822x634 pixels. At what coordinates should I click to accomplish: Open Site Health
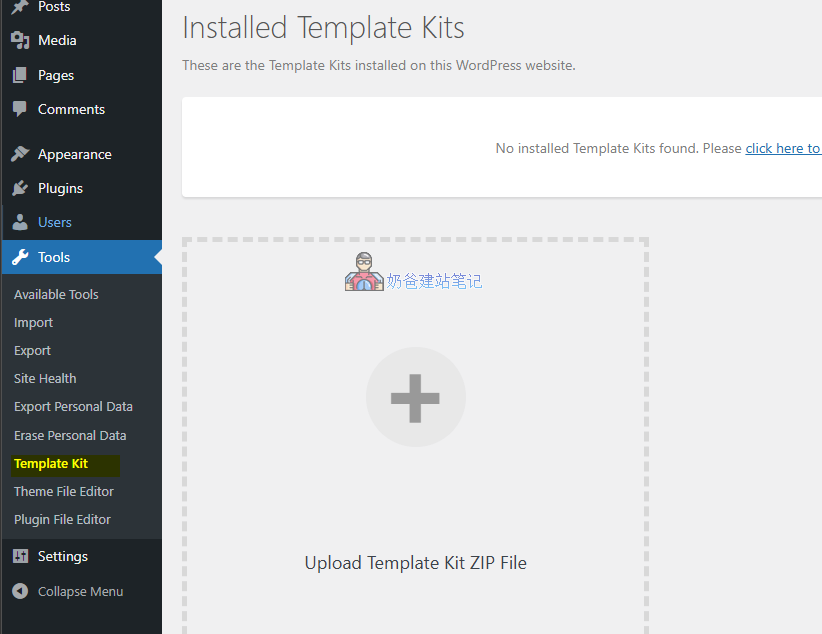coord(45,378)
